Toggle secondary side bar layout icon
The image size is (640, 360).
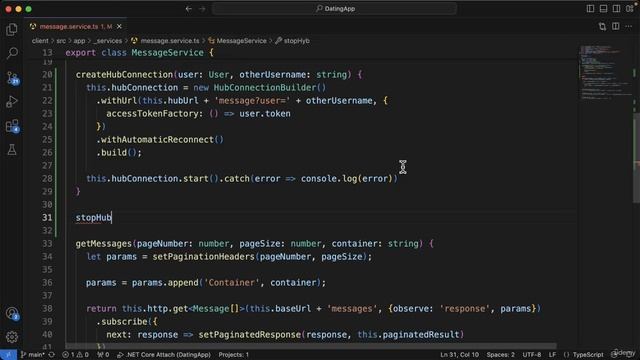[x=616, y=9]
